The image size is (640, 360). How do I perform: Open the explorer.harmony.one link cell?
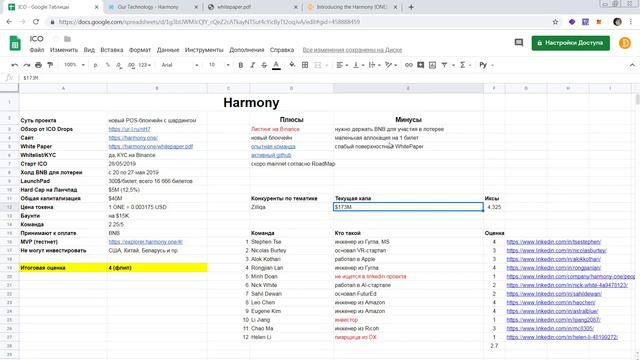(x=146, y=242)
